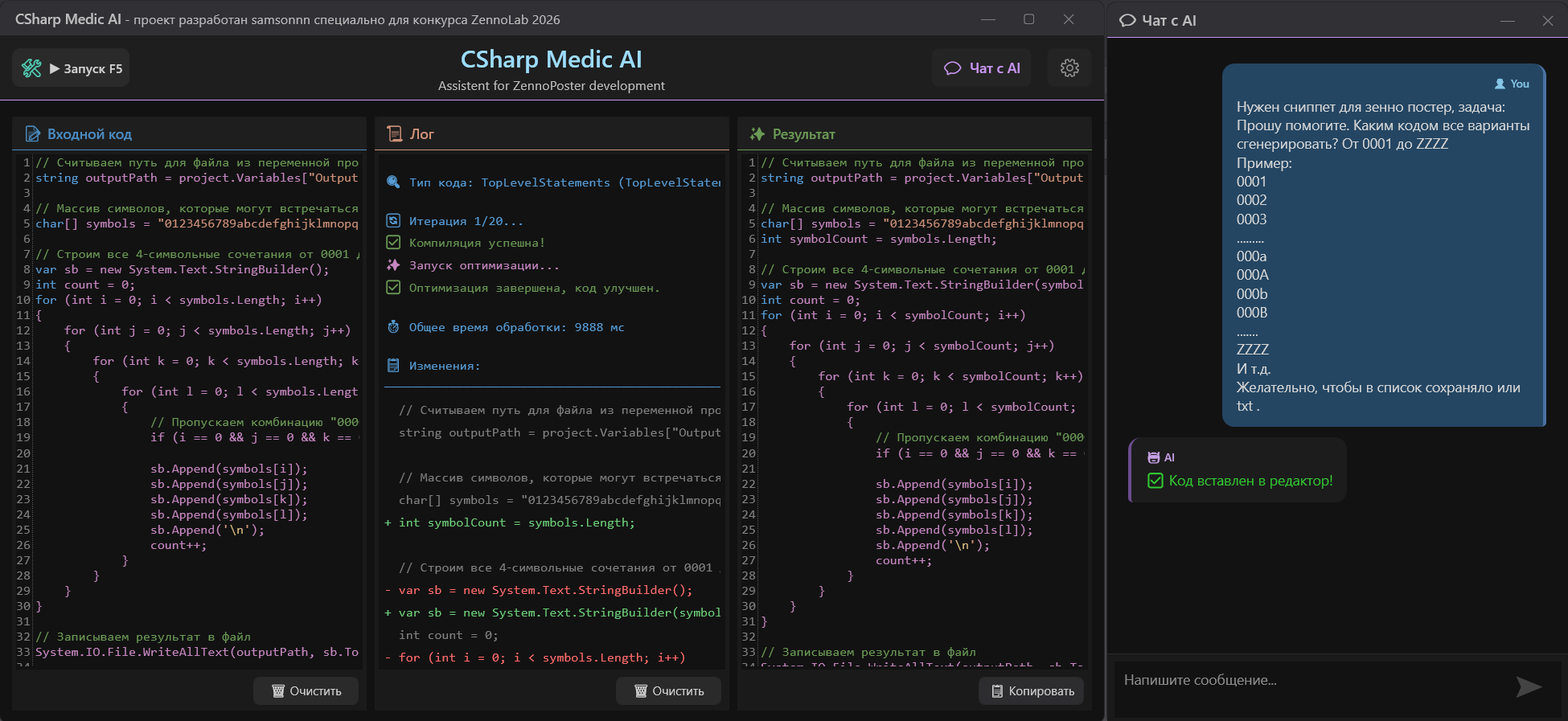Viewport: 1568px width, 721px height.
Task: Clear the input code with Очистить
Action: tap(306, 690)
